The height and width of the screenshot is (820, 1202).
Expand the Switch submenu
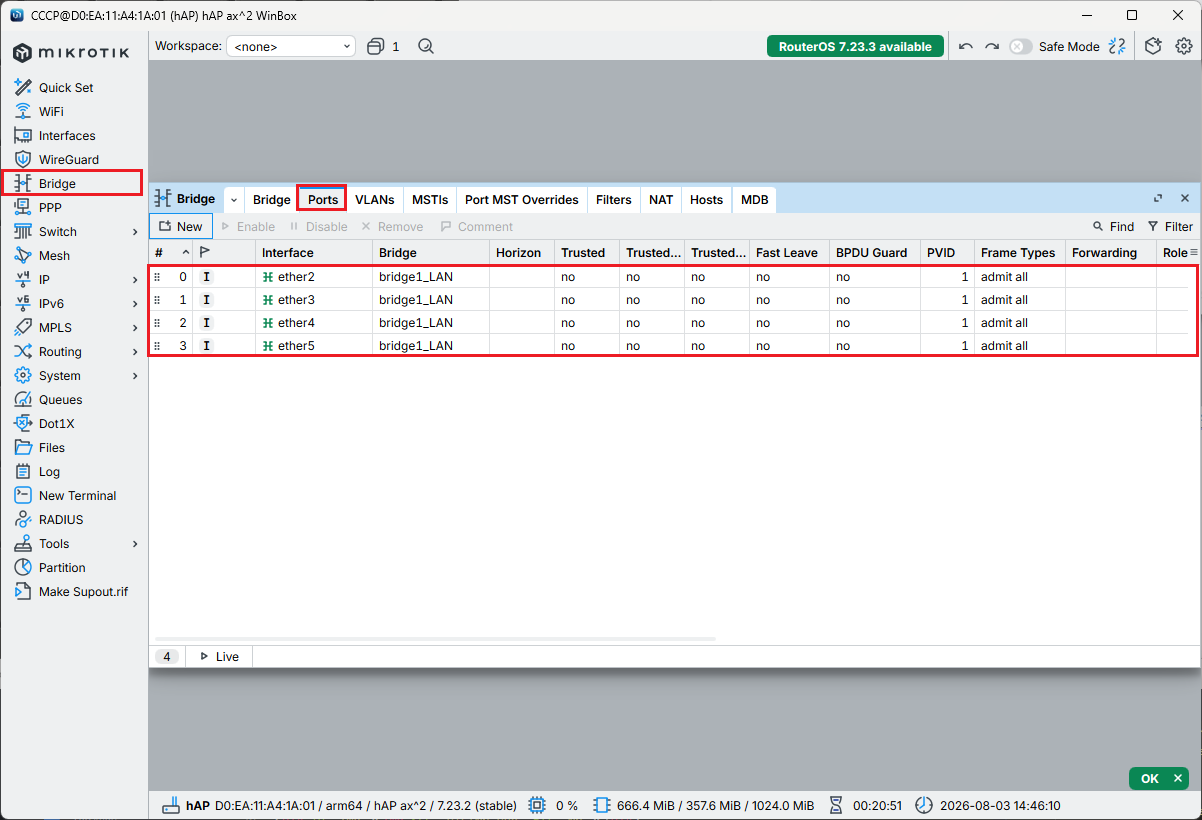[135, 232]
